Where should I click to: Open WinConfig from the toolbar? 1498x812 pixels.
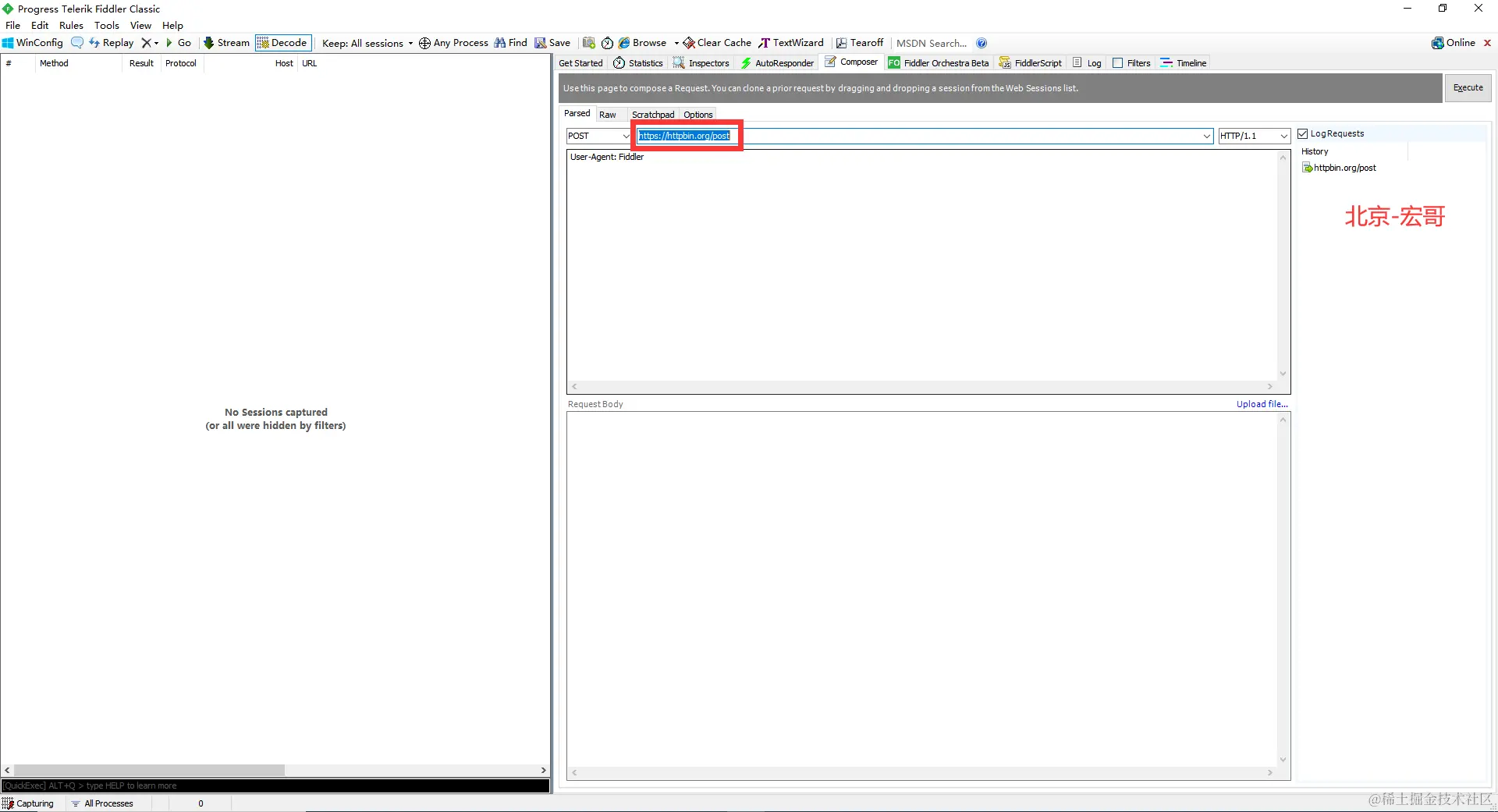coord(33,43)
